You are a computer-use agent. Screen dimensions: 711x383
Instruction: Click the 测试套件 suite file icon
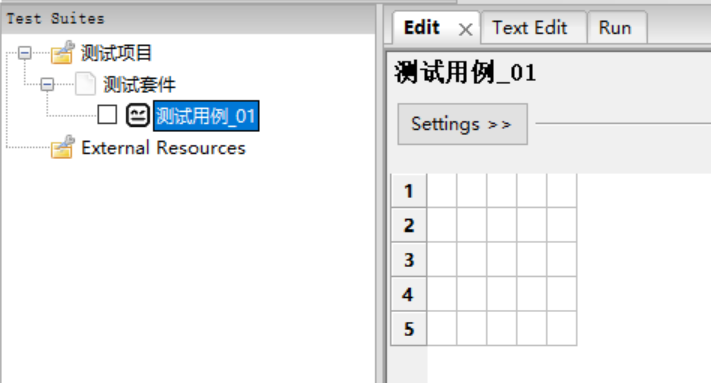[85, 84]
